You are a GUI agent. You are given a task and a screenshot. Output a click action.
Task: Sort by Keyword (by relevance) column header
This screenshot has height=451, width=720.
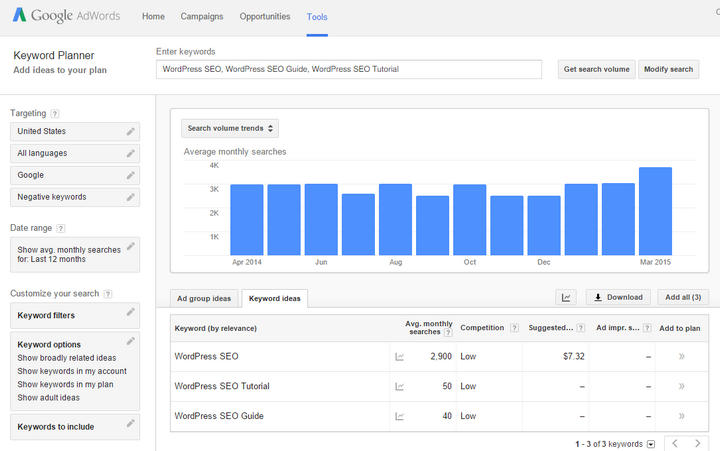215,328
